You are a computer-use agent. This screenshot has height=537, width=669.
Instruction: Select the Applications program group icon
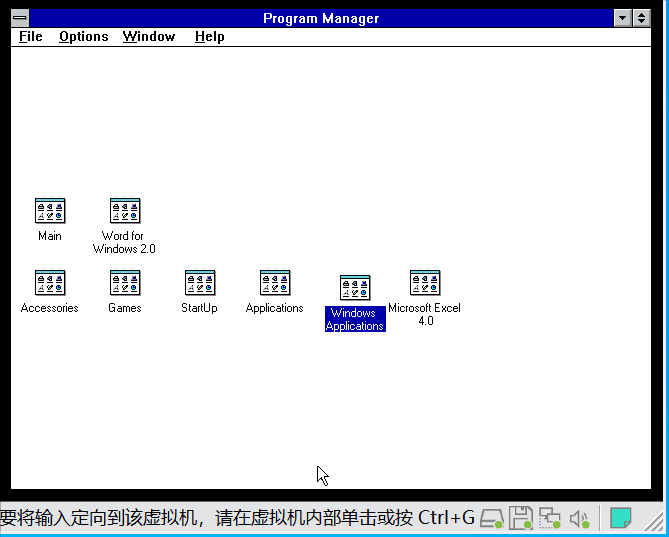pos(275,283)
